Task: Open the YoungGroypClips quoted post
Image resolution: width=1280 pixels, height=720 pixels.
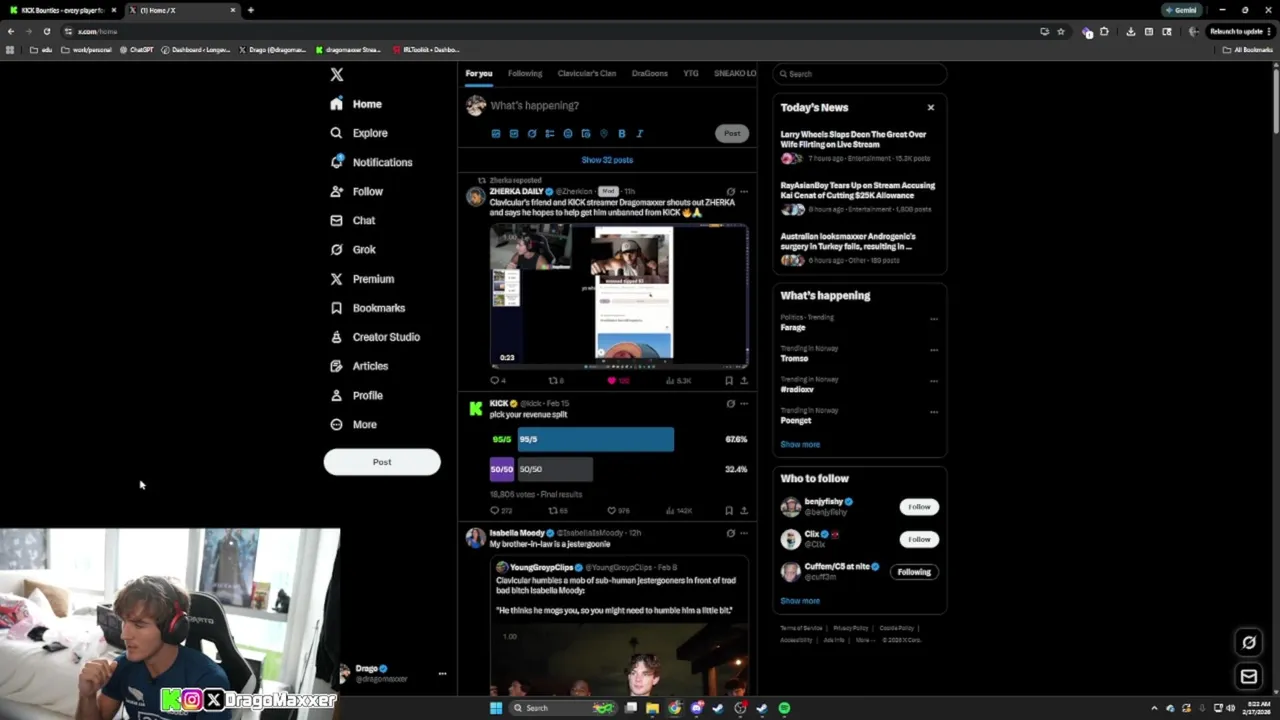Action: [619, 625]
